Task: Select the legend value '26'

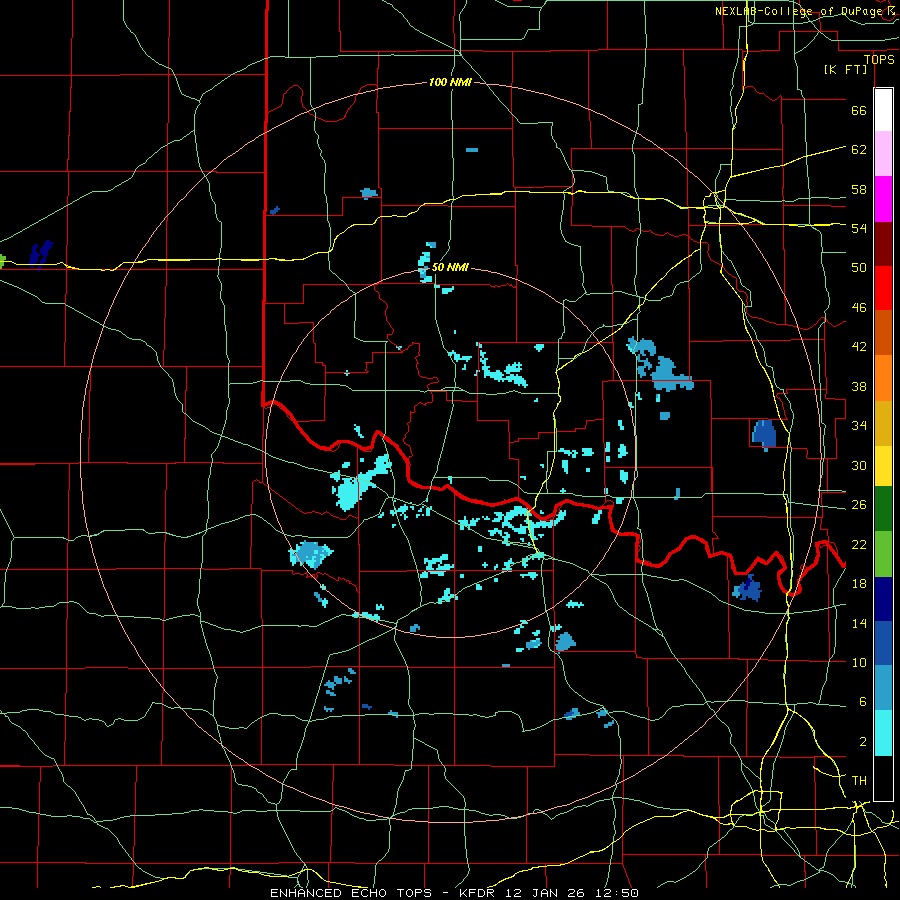Action: (x=859, y=505)
